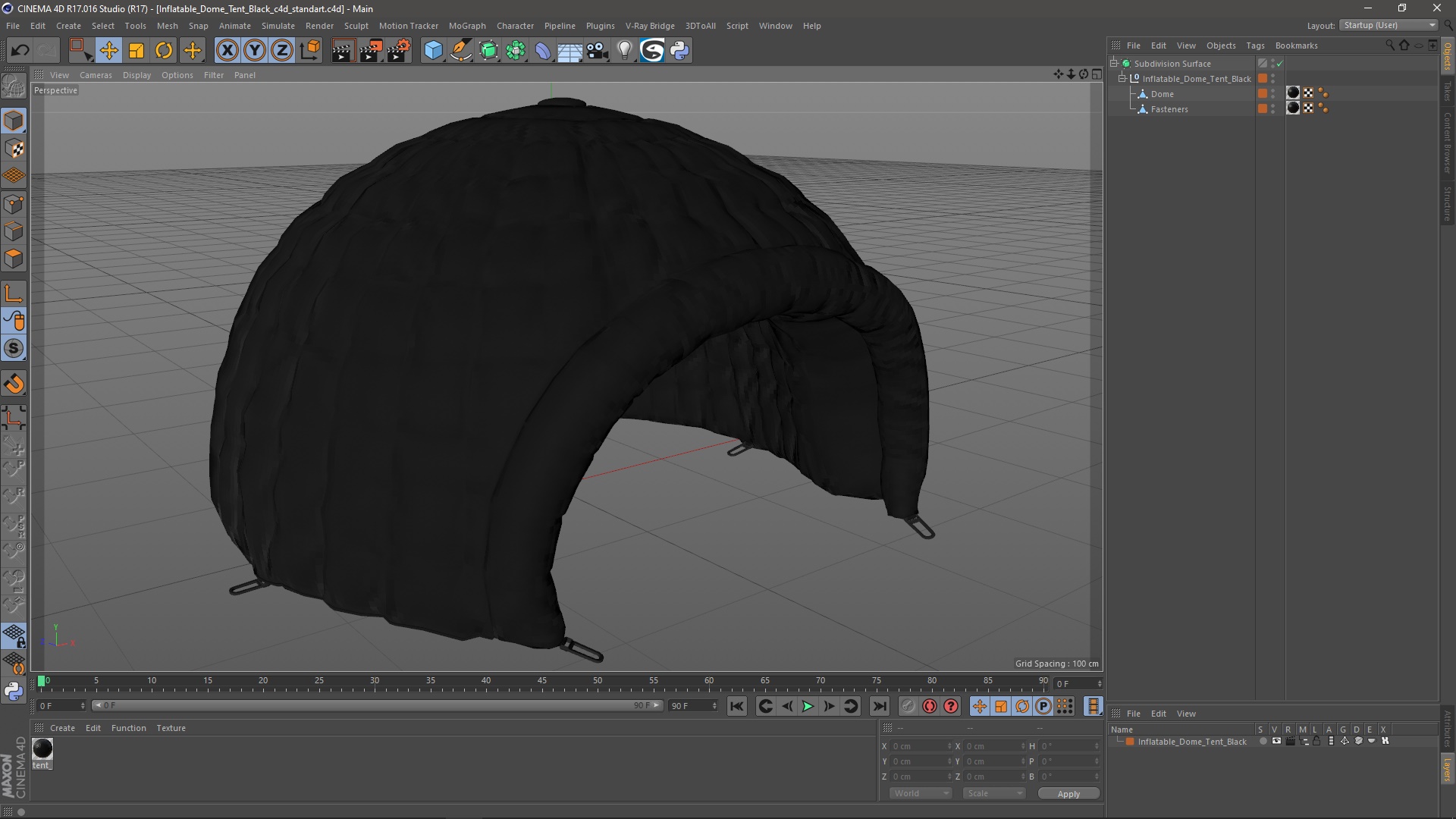Open the Scale mode dropdown
The height and width of the screenshot is (819, 1456).
[x=994, y=793]
